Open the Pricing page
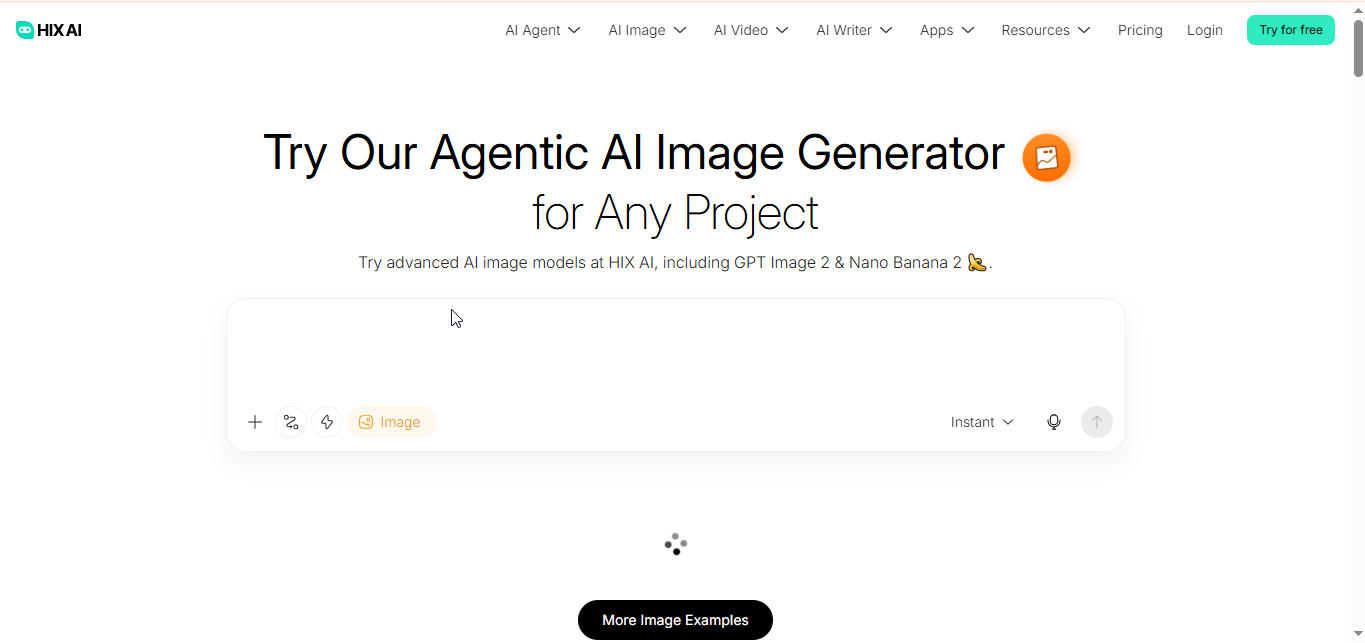 [1140, 30]
